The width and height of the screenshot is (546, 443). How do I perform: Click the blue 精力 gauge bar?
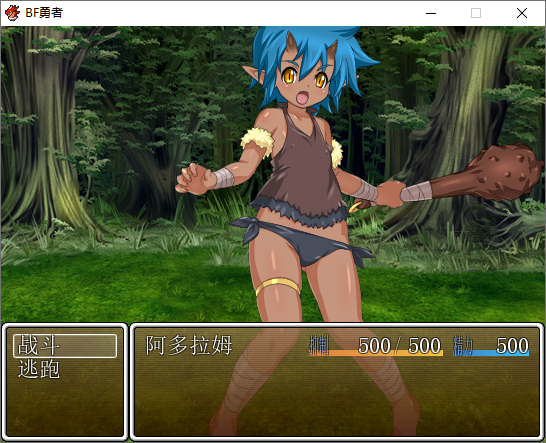point(491,353)
